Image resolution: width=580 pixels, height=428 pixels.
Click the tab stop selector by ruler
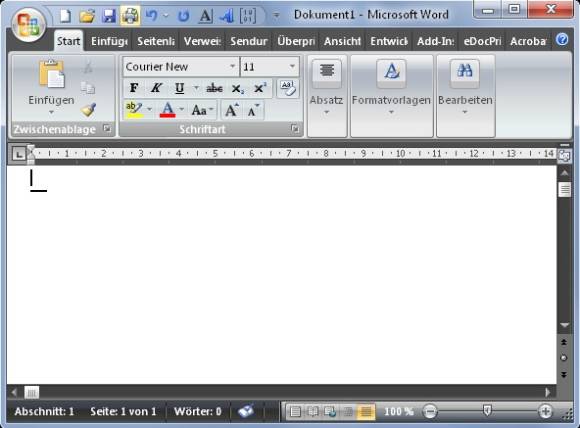(x=18, y=154)
